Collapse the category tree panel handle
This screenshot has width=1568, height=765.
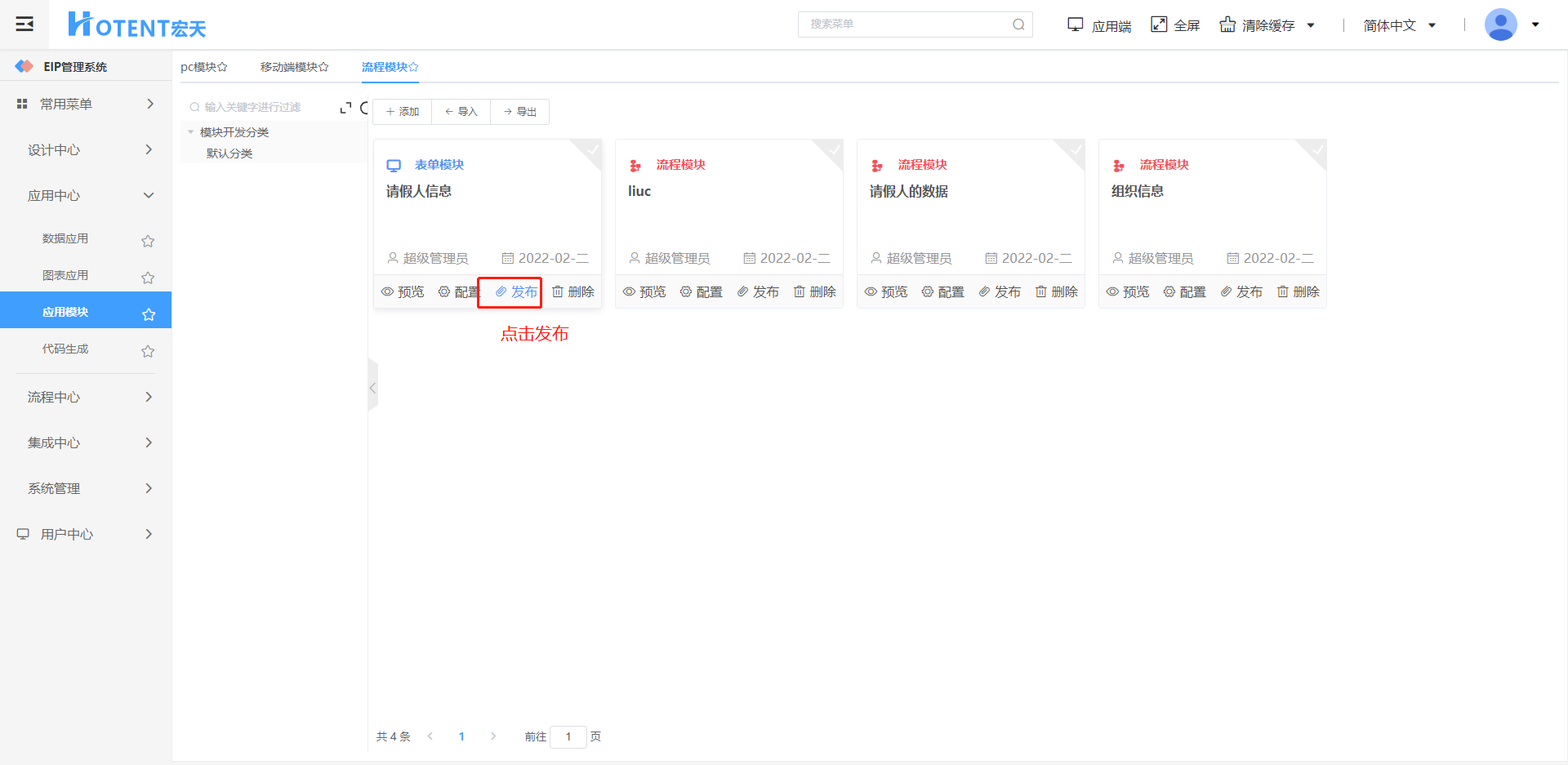point(372,388)
